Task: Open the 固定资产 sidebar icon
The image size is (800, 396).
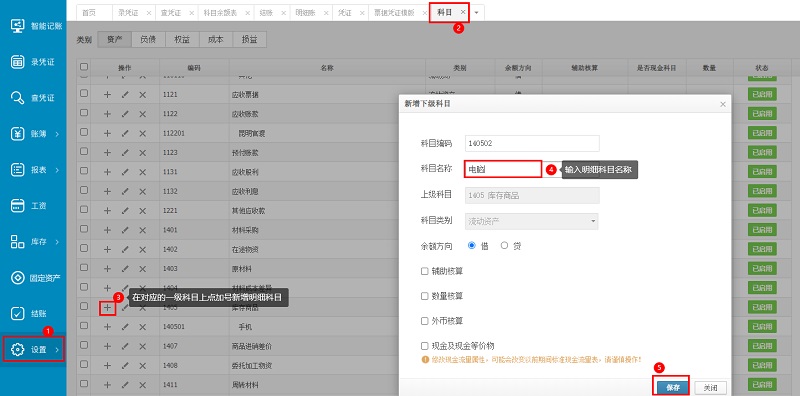Action: click(18, 278)
